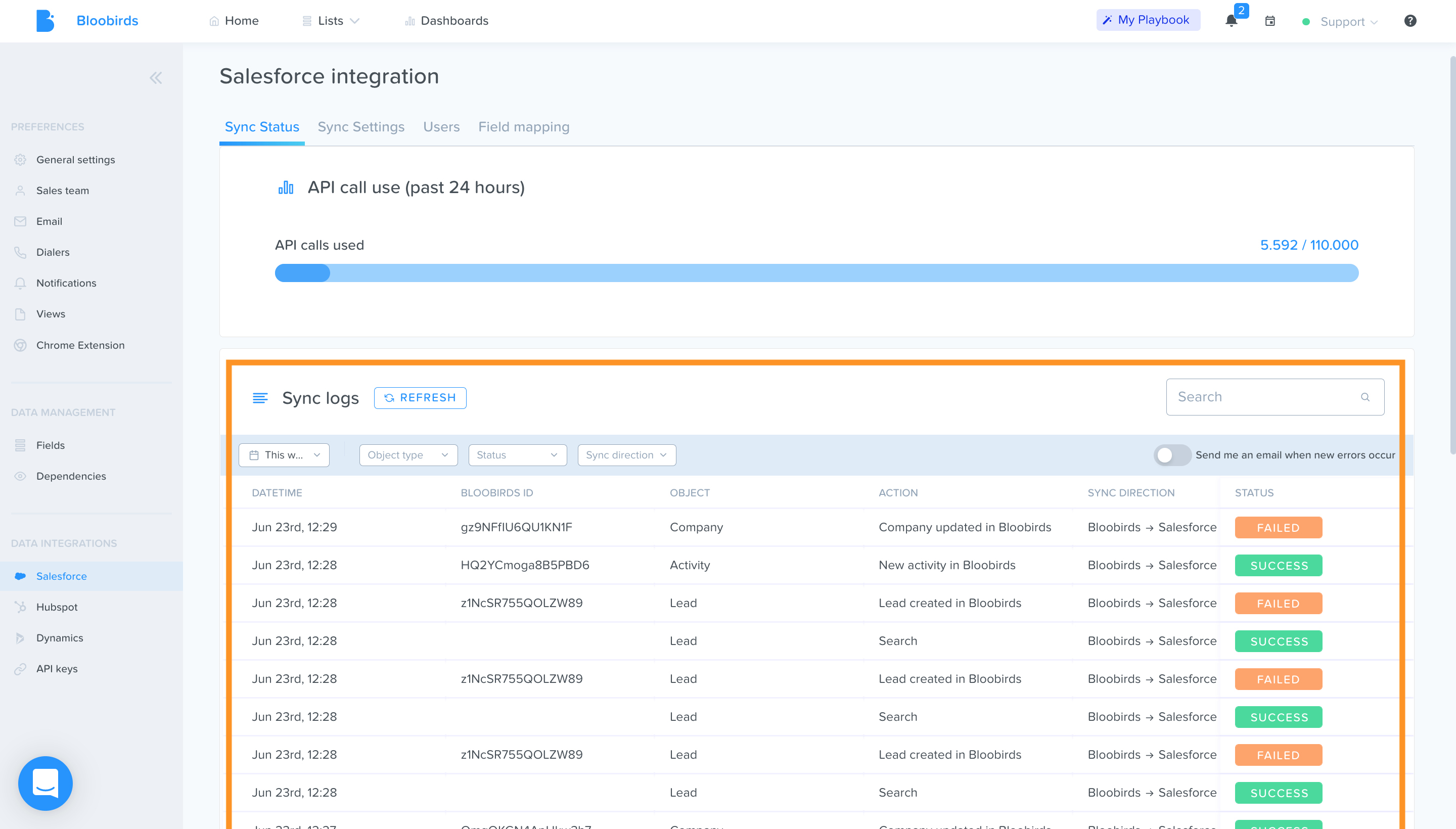Click the Chrome Extension icon

coord(21,345)
